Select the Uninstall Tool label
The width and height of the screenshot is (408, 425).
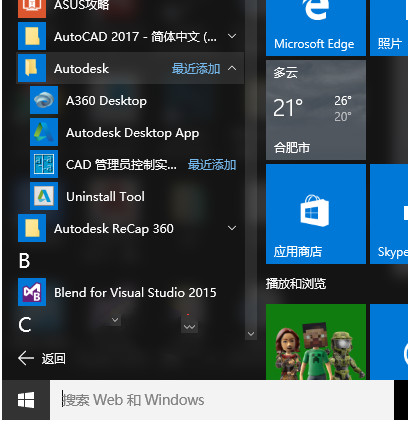coord(105,196)
